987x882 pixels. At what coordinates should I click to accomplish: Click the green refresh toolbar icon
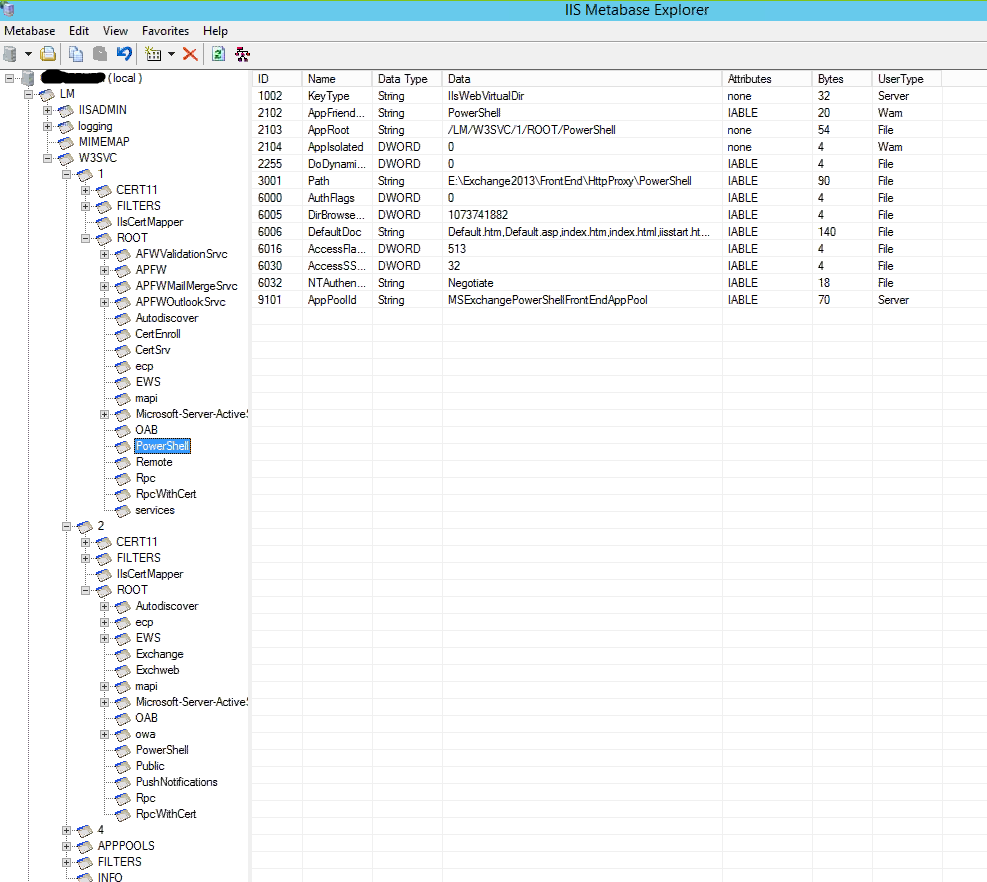tap(218, 54)
